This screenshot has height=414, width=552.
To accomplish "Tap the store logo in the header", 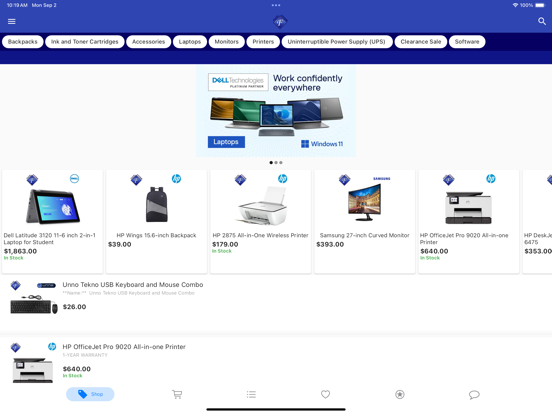I will click(x=280, y=22).
